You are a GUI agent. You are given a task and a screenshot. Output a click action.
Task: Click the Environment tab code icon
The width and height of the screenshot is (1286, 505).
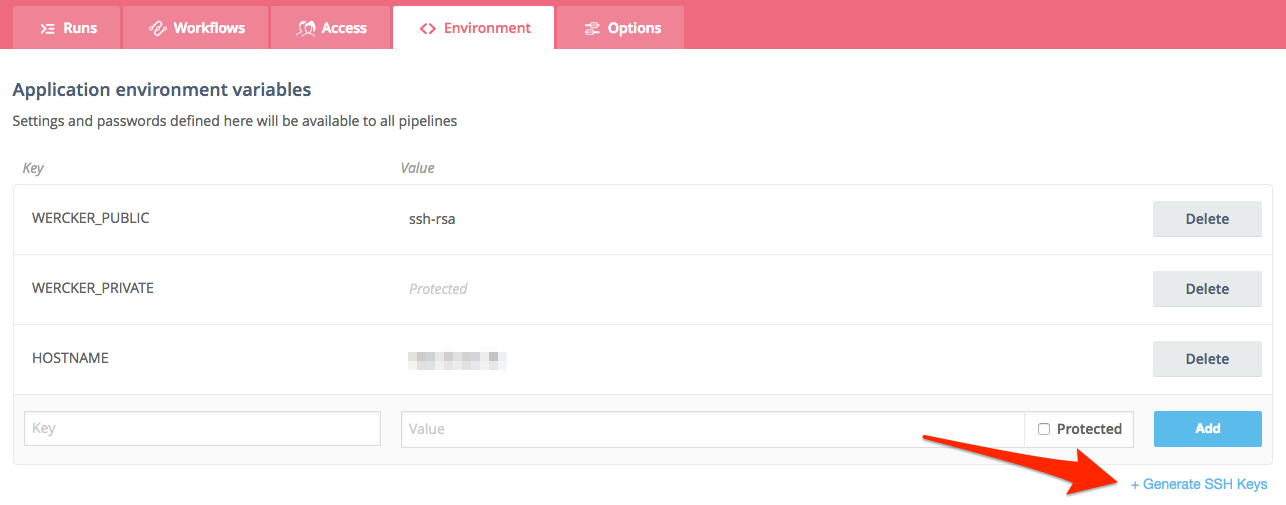tap(428, 28)
